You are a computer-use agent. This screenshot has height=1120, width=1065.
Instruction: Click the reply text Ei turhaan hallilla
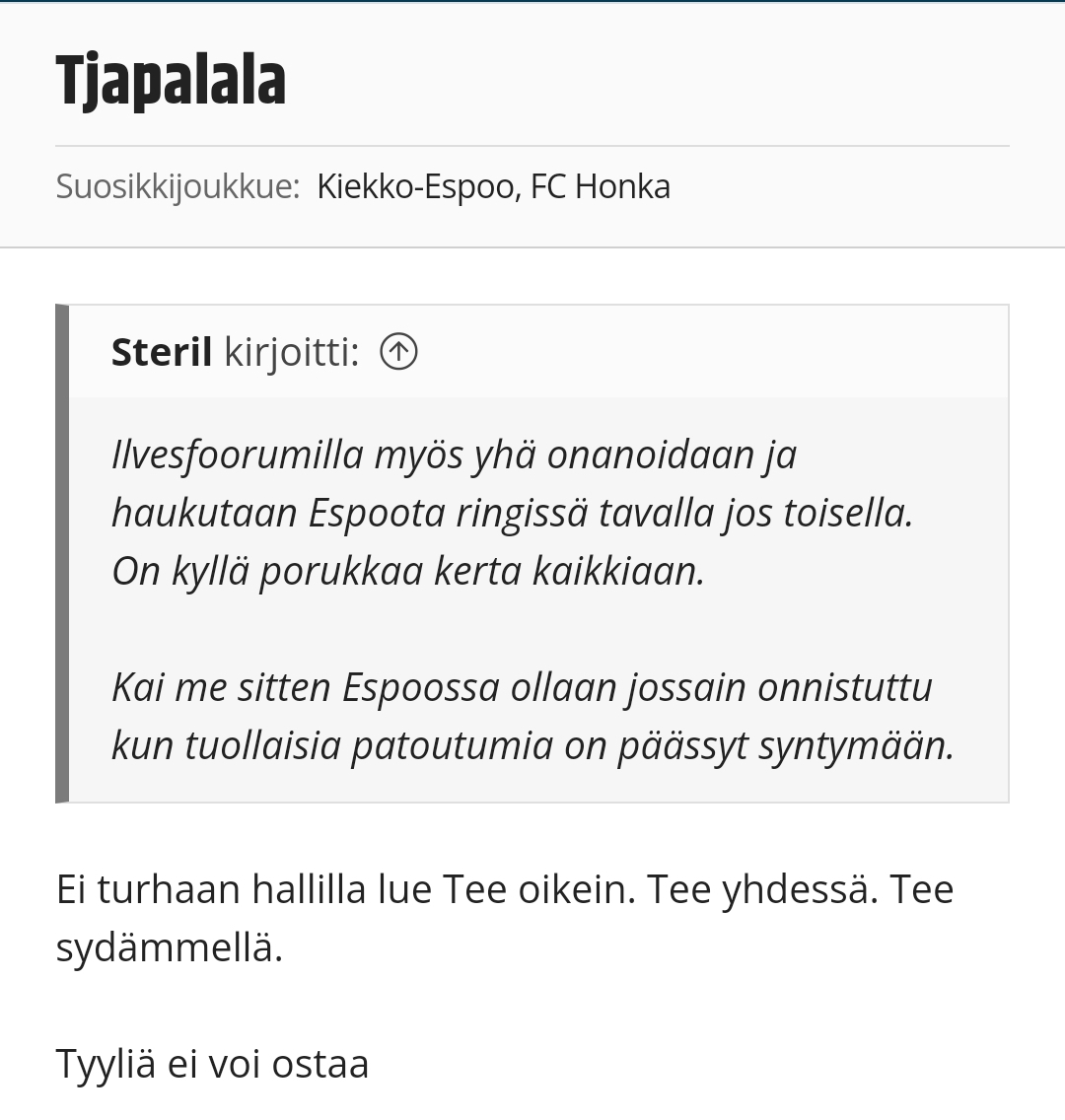point(504,890)
